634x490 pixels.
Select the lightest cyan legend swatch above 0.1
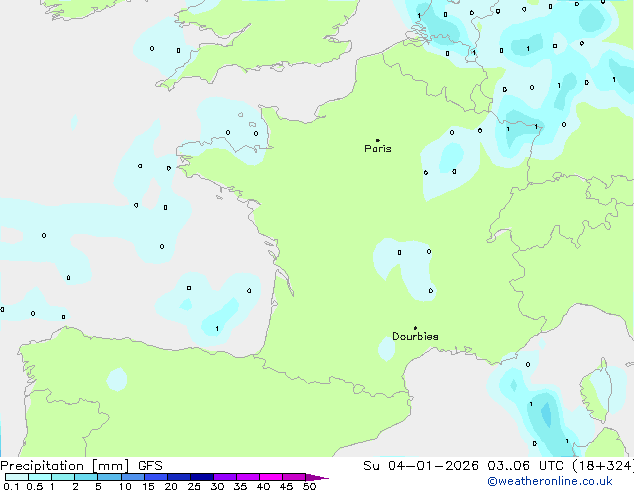point(17,477)
